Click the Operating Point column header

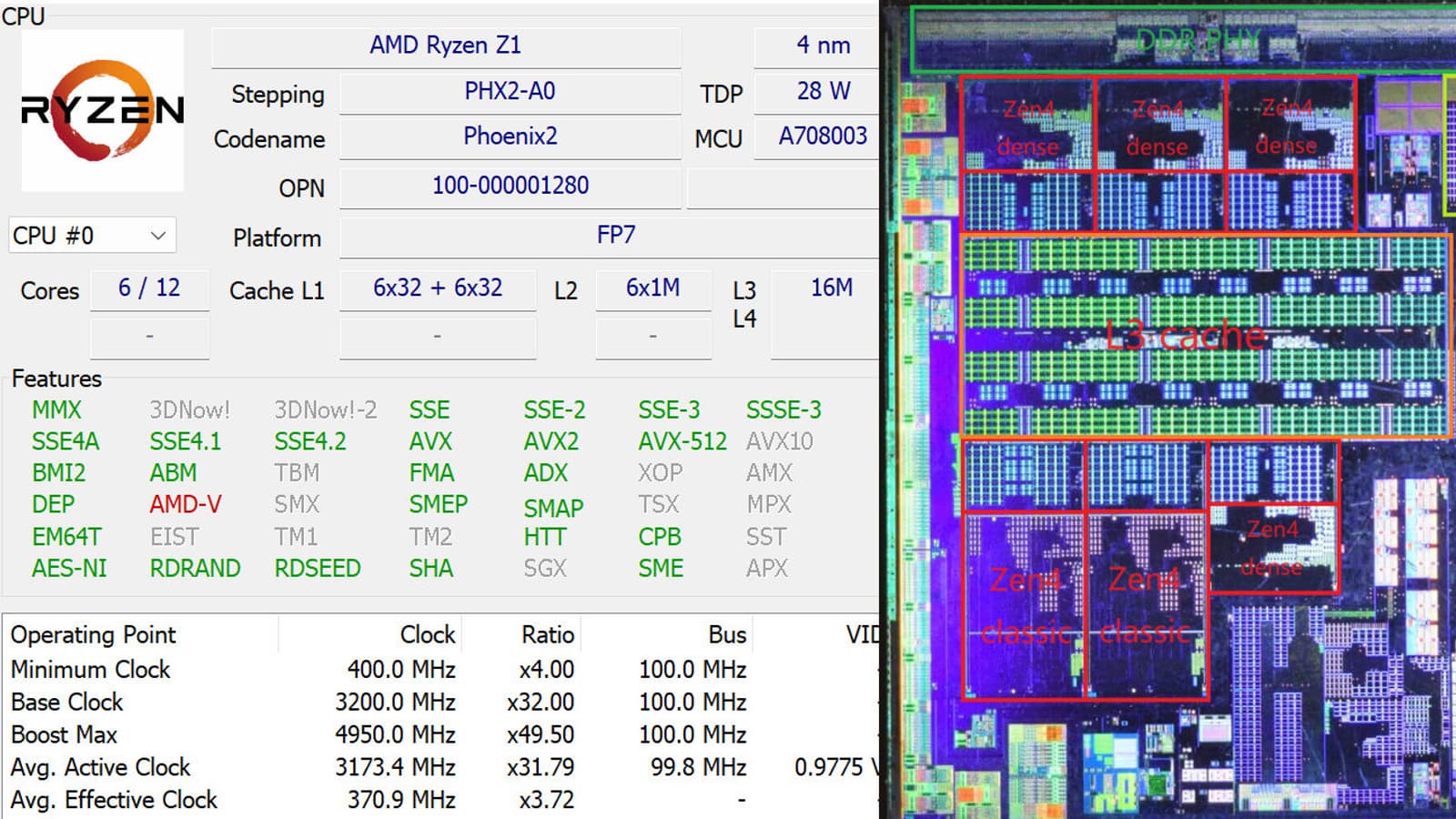tap(93, 634)
